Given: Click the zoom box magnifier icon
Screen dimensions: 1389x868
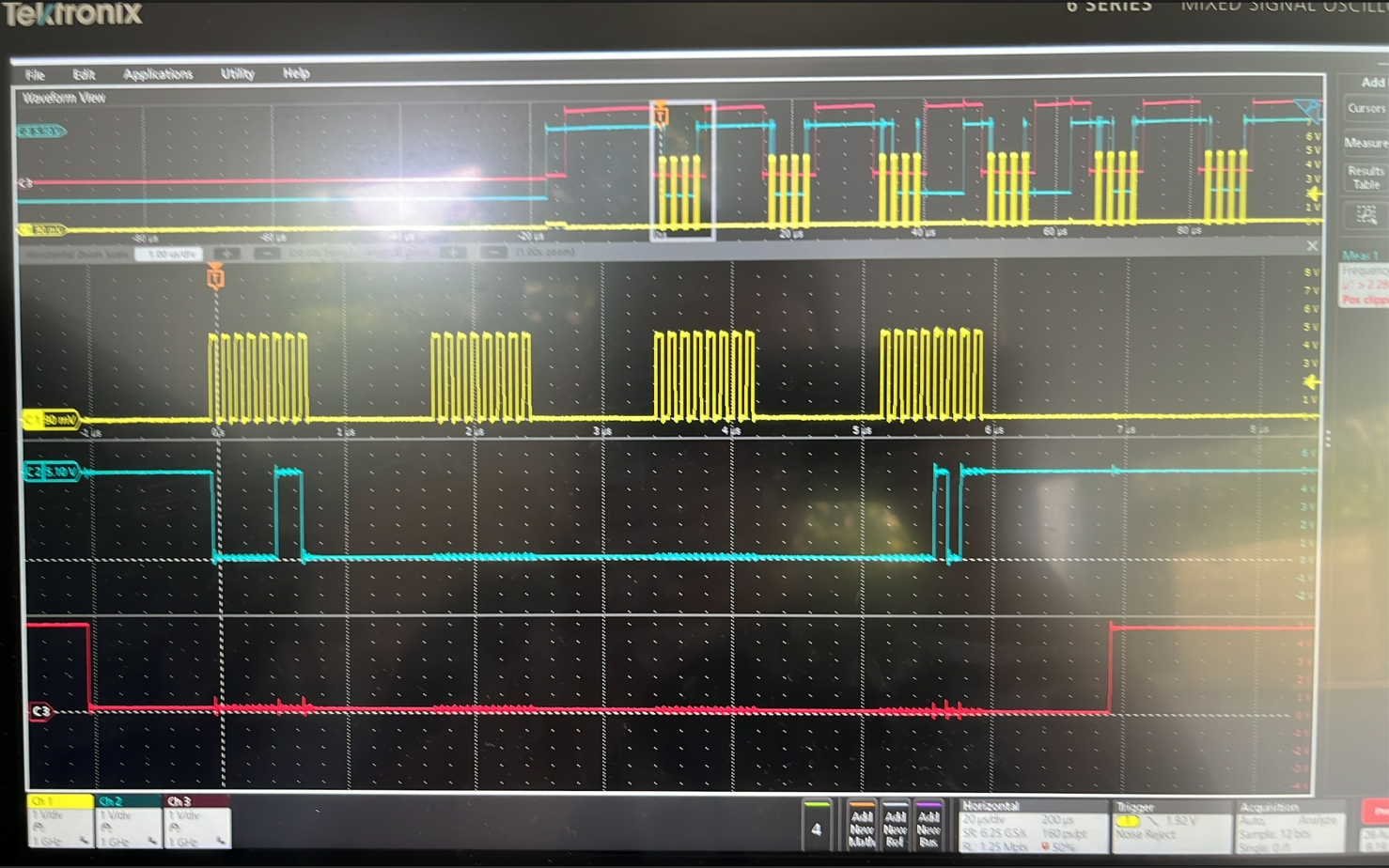Looking at the screenshot, I should 1366,216.
